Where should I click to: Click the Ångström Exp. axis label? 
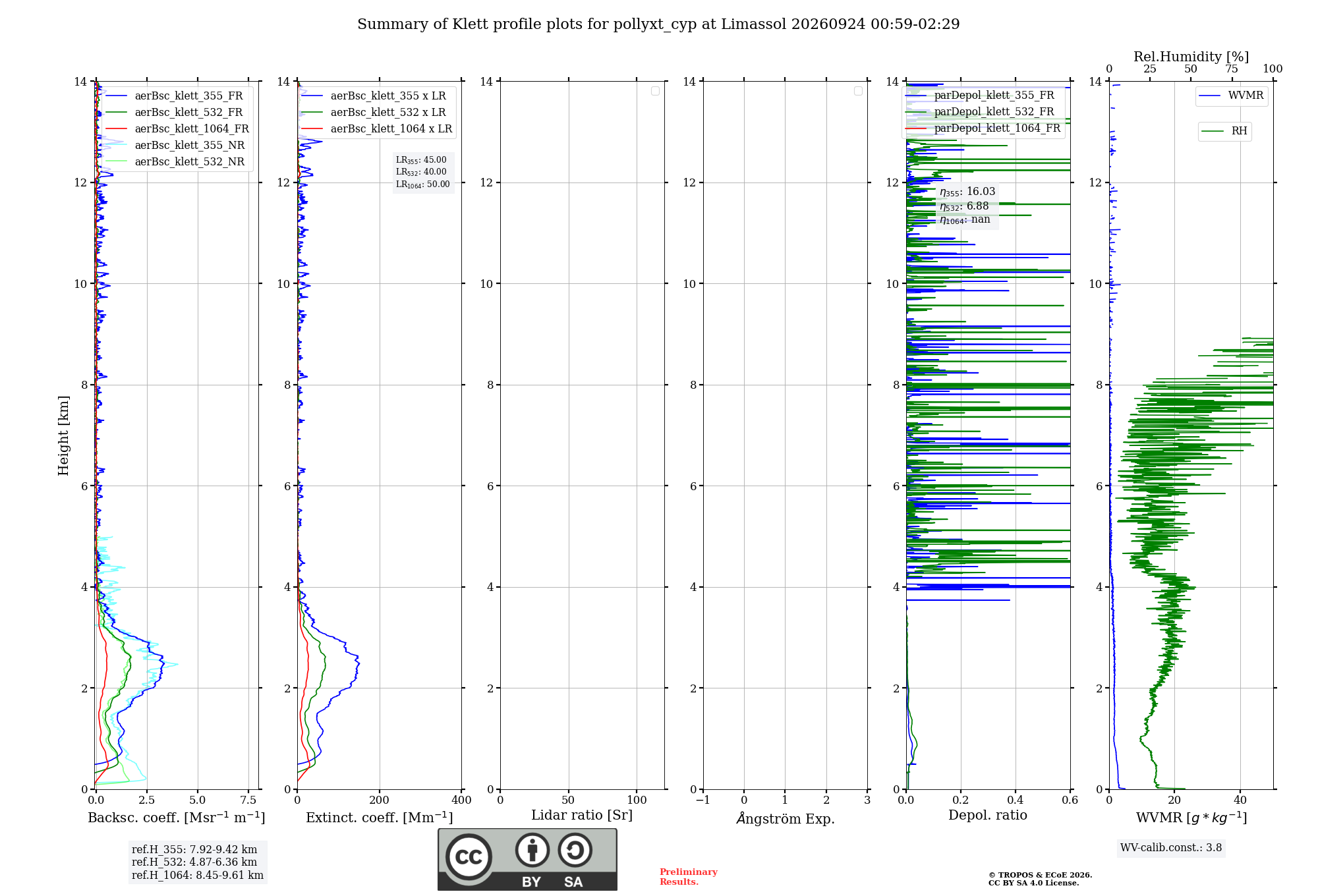click(x=786, y=818)
